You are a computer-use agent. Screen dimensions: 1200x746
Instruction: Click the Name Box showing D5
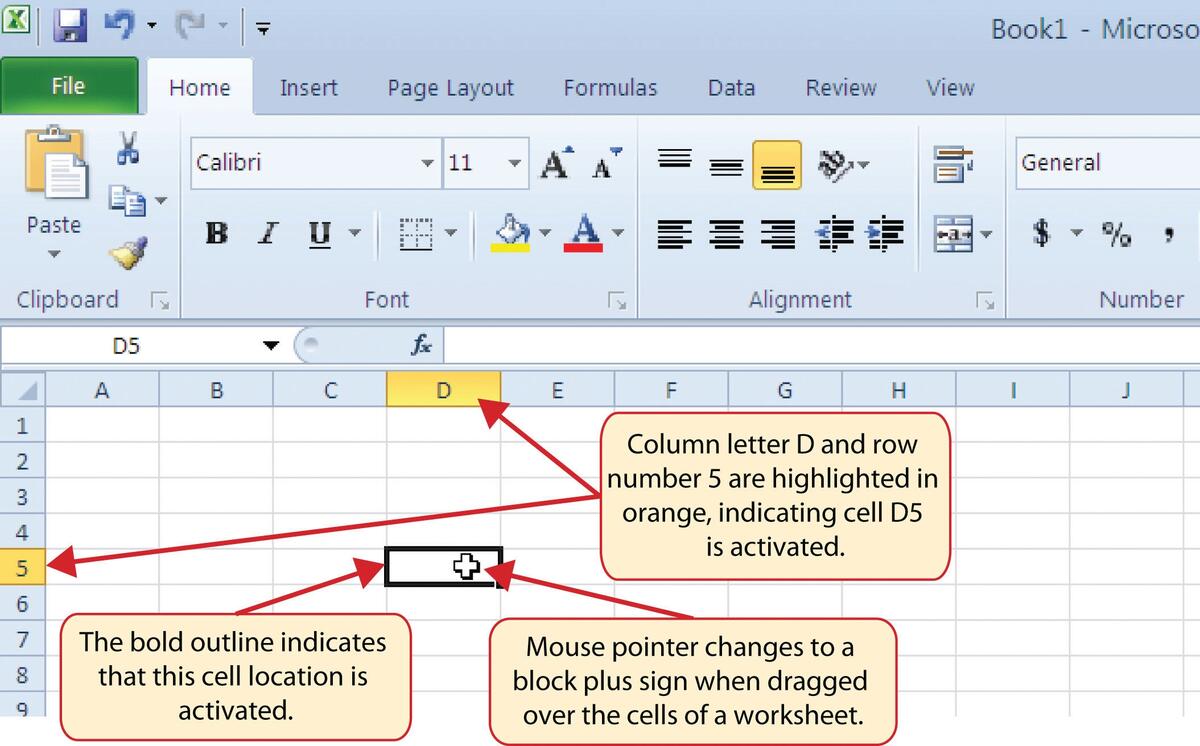[128, 346]
